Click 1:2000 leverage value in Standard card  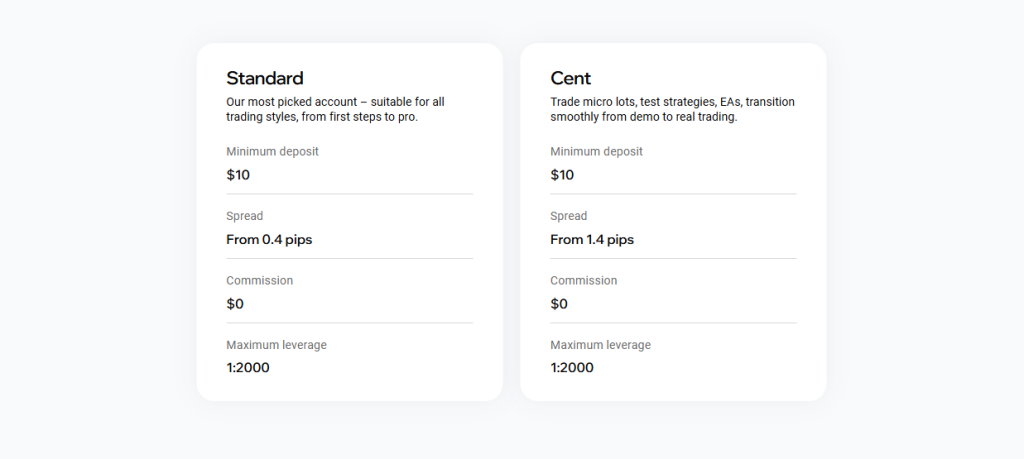pos(248,368)
